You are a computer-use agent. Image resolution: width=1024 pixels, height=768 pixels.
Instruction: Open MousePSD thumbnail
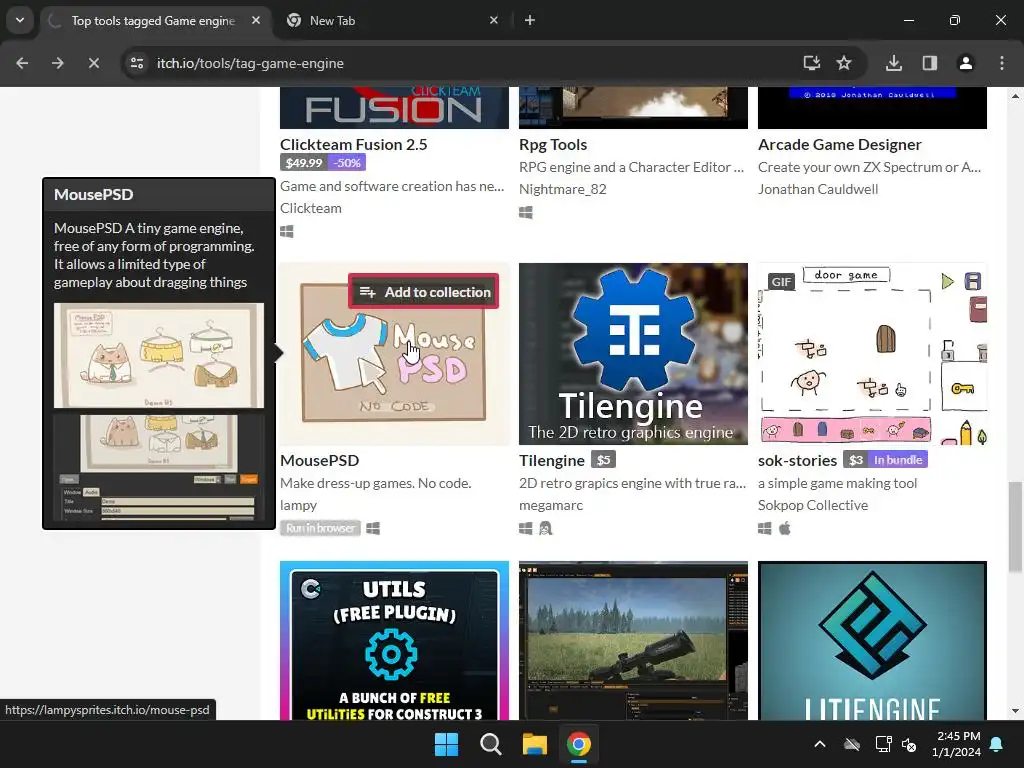(x=394, y=353)
